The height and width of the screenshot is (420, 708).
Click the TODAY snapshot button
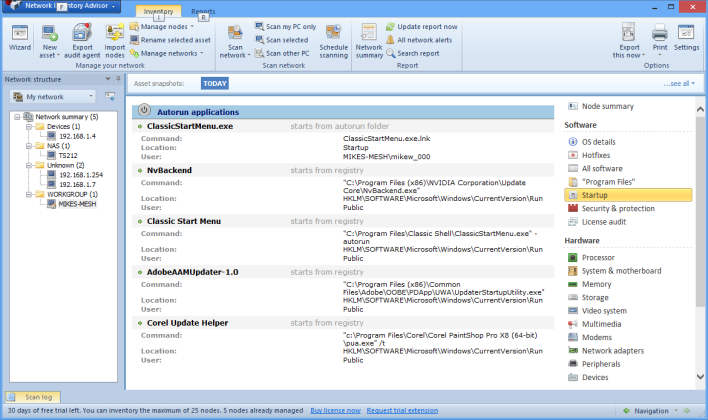214,84
